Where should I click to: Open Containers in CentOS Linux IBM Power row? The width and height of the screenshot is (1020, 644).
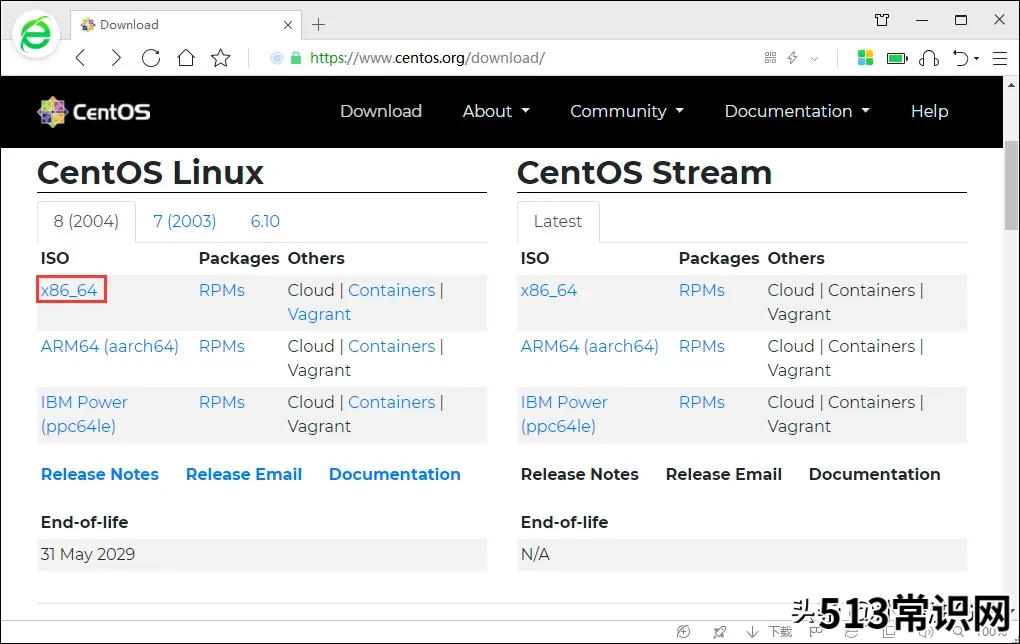(392, 402)
